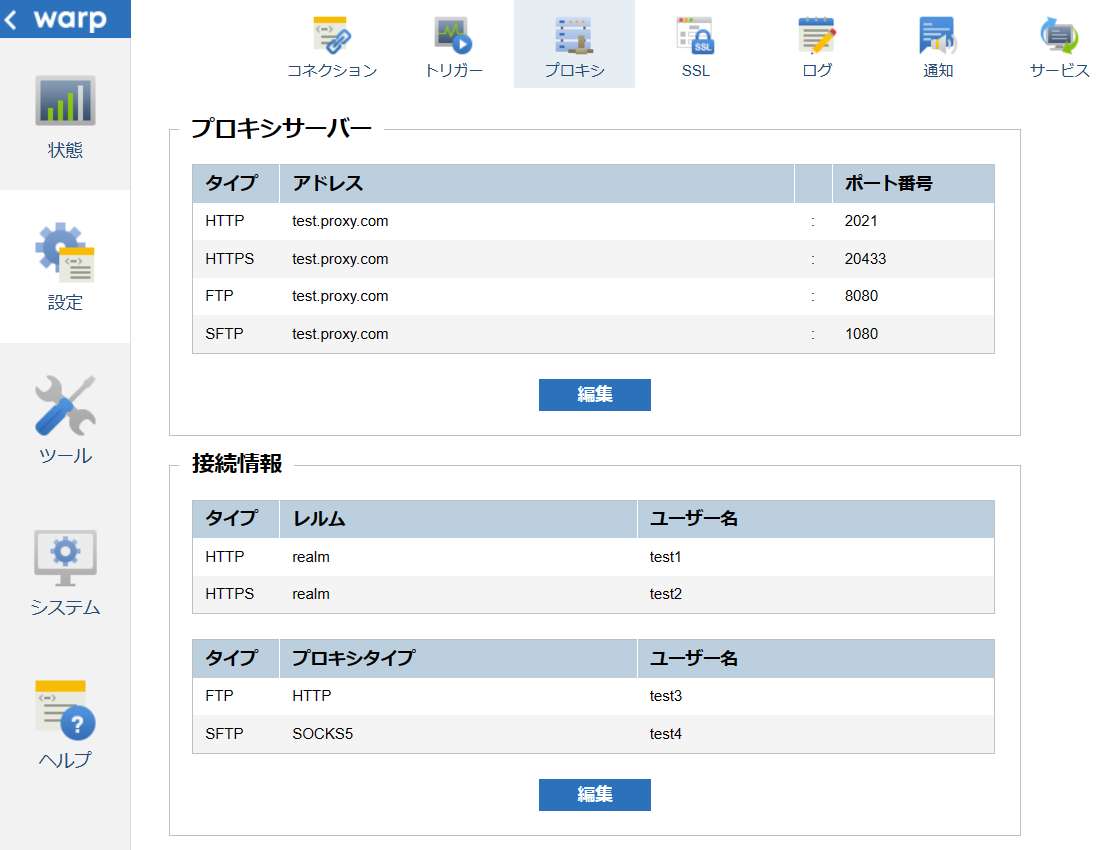
Task: Open the システム monitor gear icon
Action: pos(65,558)
